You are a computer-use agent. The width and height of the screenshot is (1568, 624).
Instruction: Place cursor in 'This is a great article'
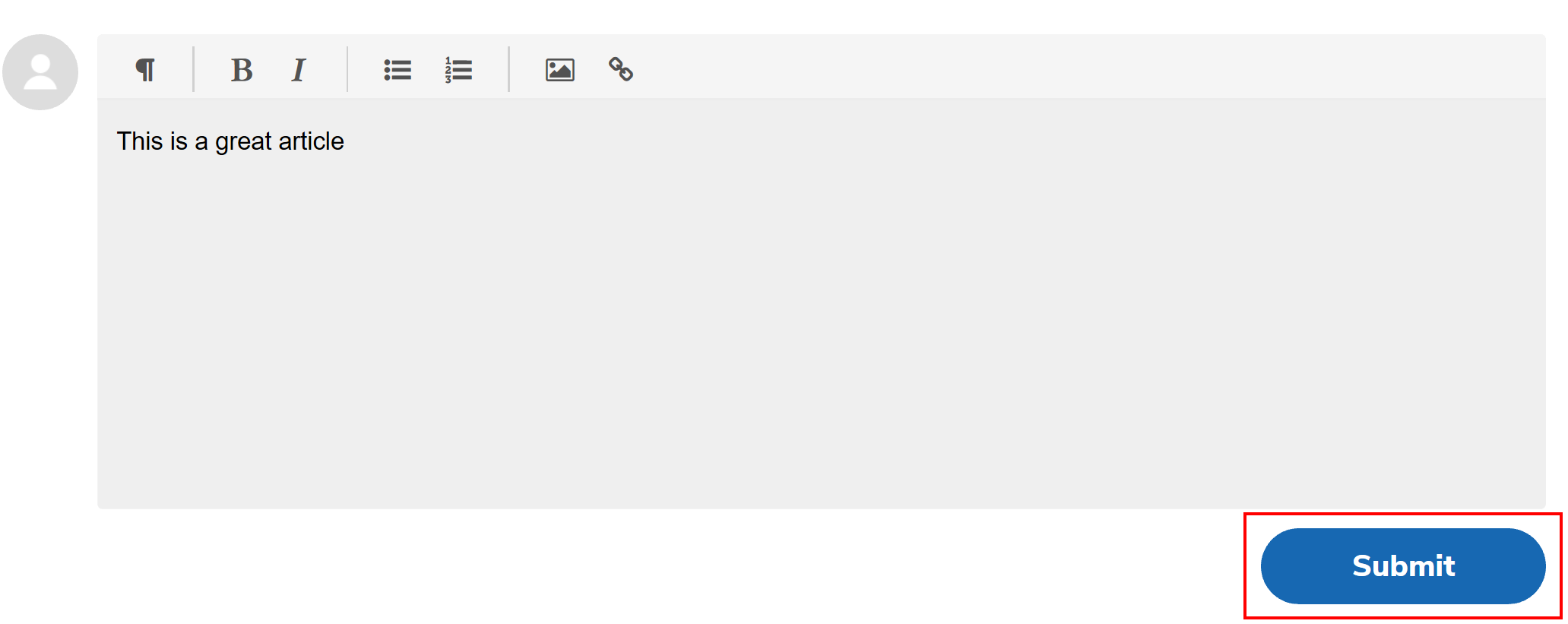(230, 141)
